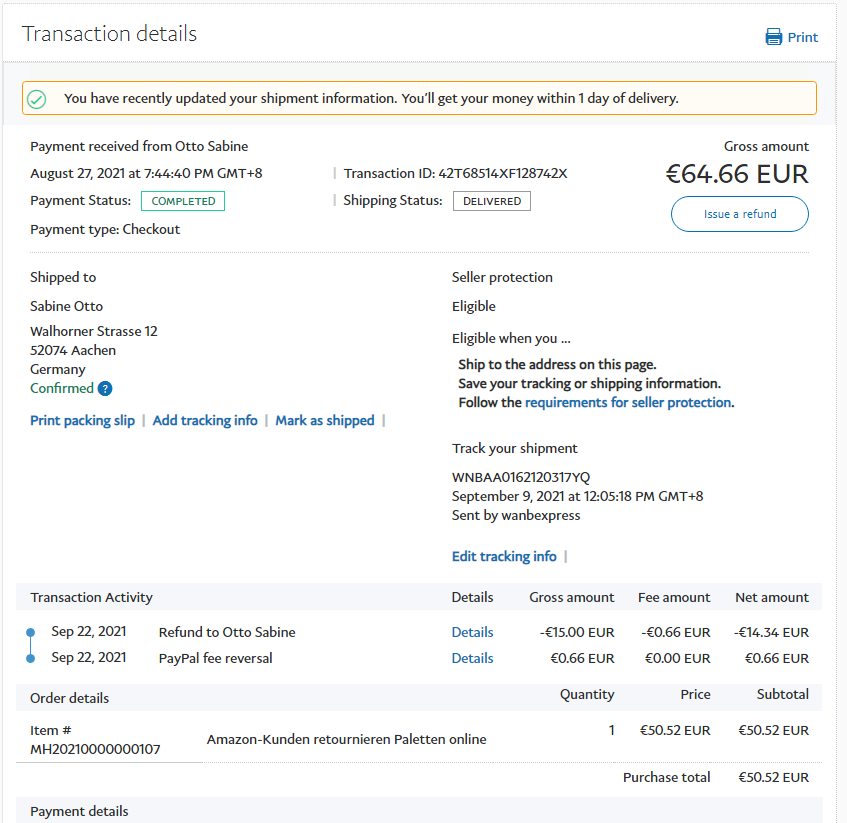Click the COMPLETED payment status badge
The height and width of the screenshot is (823, 847).
point(183,201)
